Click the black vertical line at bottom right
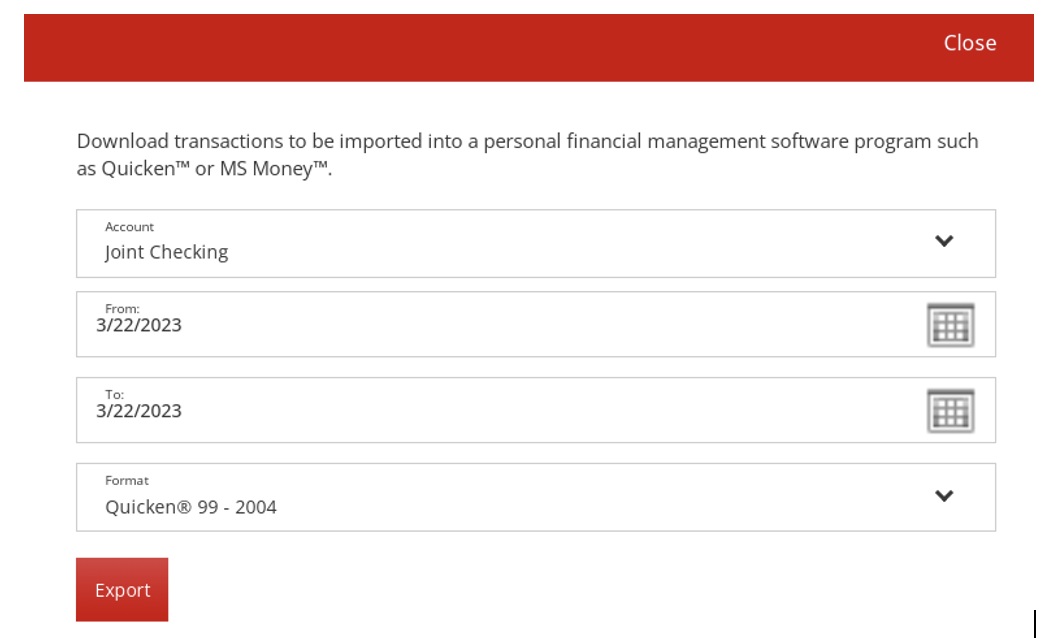1064x638 pixels. tap(1035, 622)
